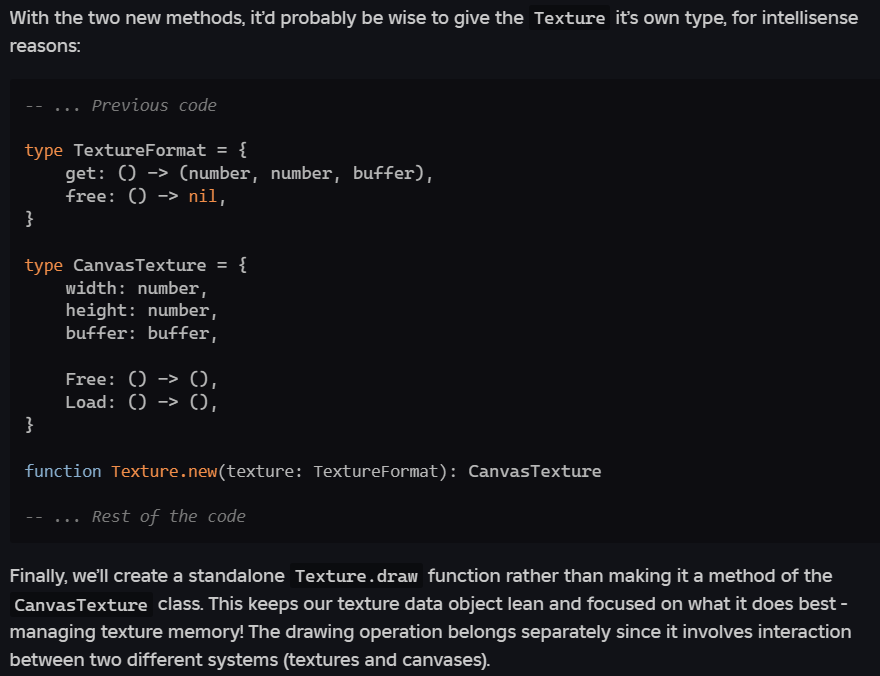Screen dimensions: 880x676
Task: Click the word "intellisense" in the intro
Action: click(x=808, y=19)
